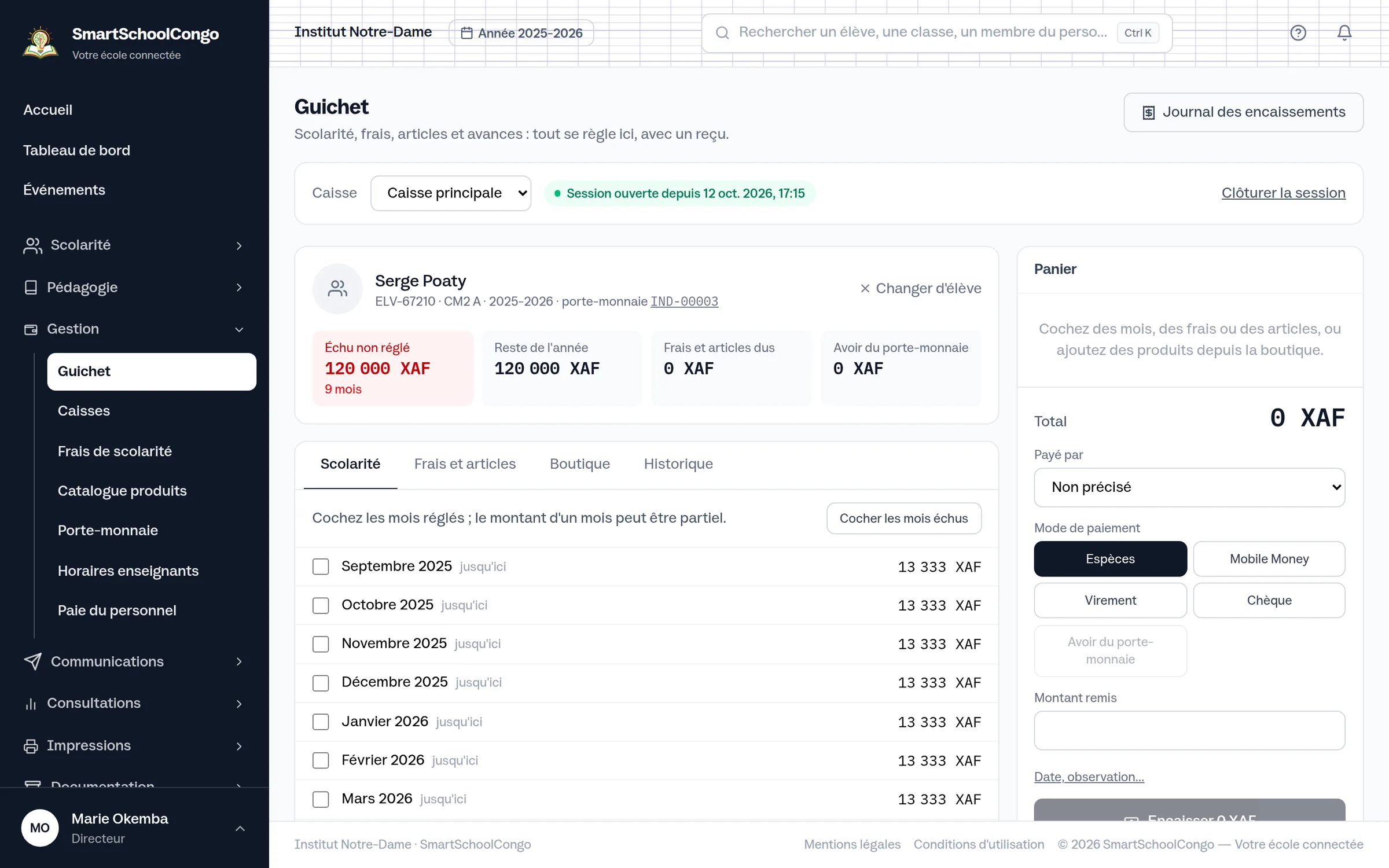Click the Communications paper-plane icon
The height and width of the screenshot is (868, 1389).
[x=33, y=661]
